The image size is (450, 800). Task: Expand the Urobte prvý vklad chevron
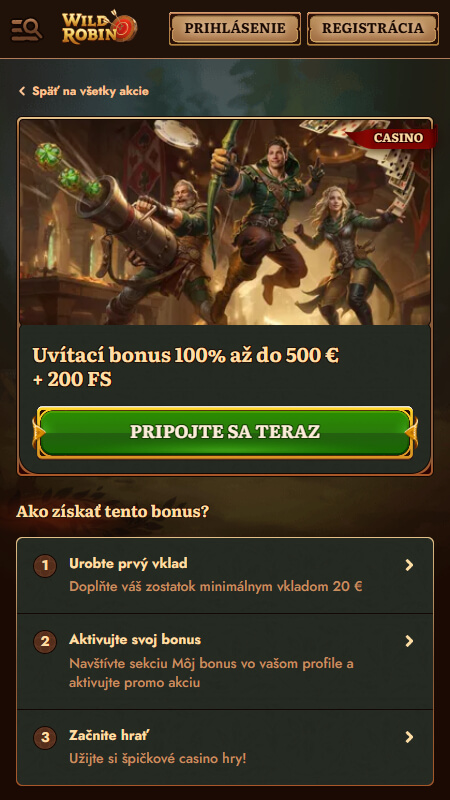409,565
